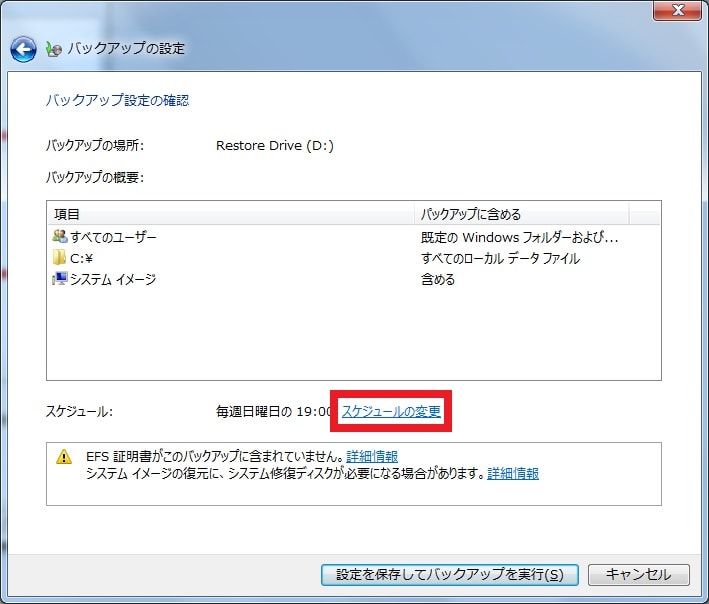Go back with the blue arrow button
709x604 pixels.
(23, 49)
